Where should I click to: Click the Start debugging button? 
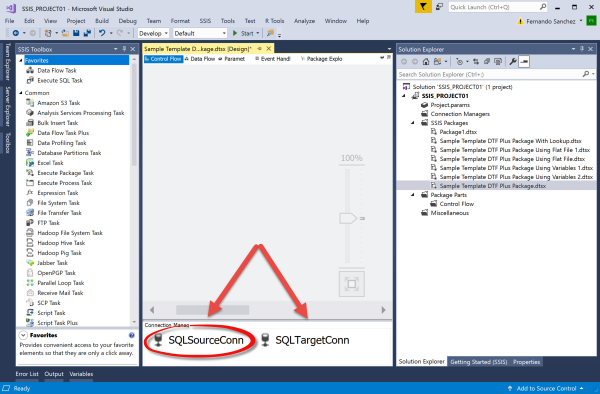point(244,33)
